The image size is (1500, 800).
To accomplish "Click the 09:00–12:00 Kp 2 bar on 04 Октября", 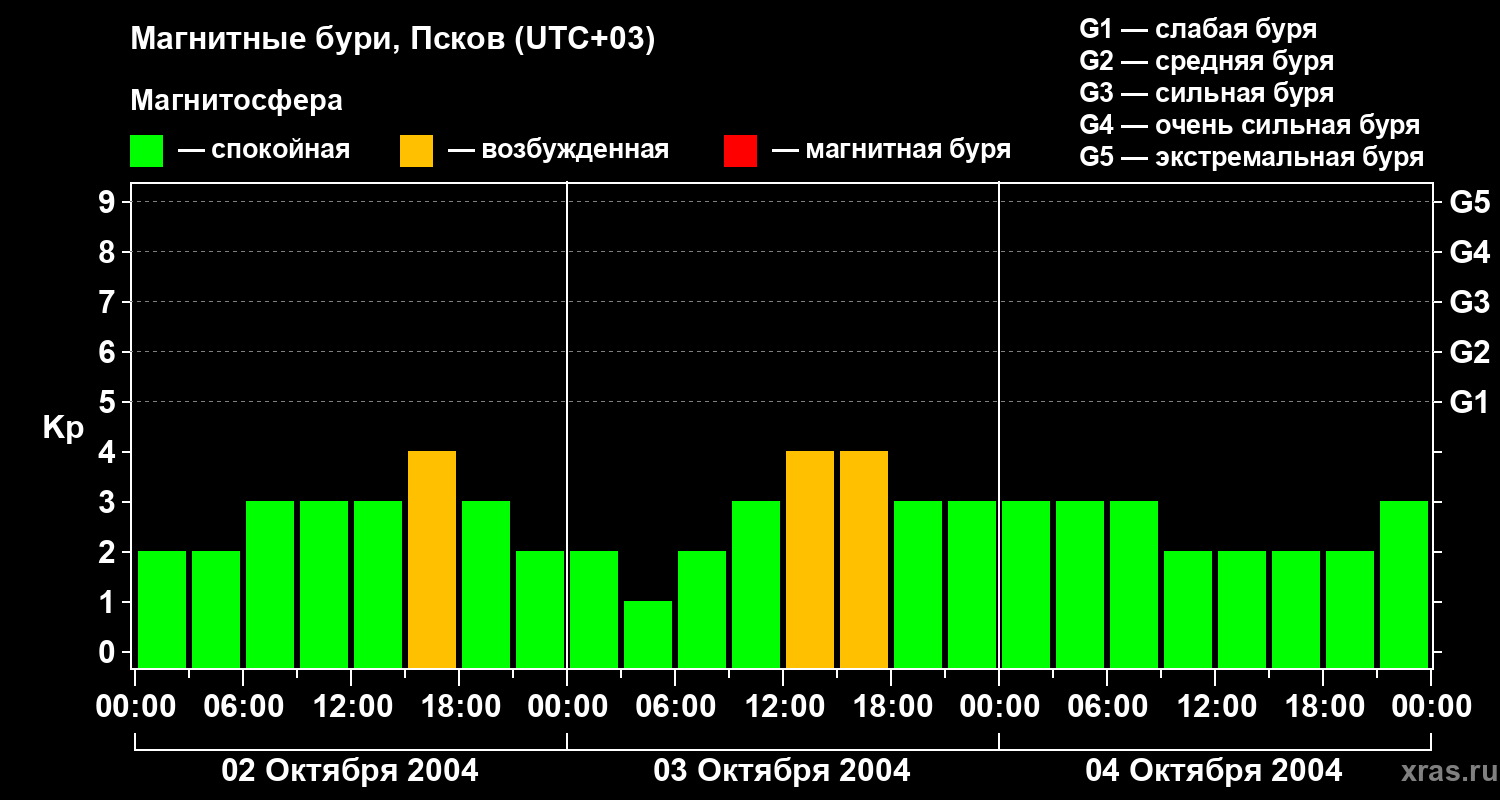I will (x=1188, y=609).
